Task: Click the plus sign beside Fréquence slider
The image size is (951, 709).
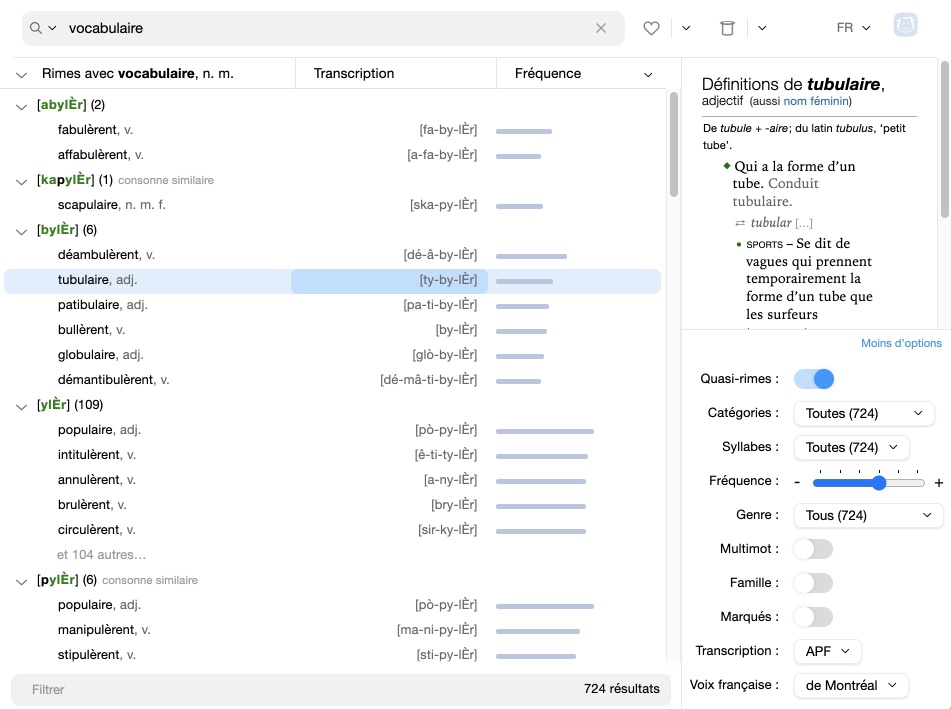Action: [x=938, y=483]
